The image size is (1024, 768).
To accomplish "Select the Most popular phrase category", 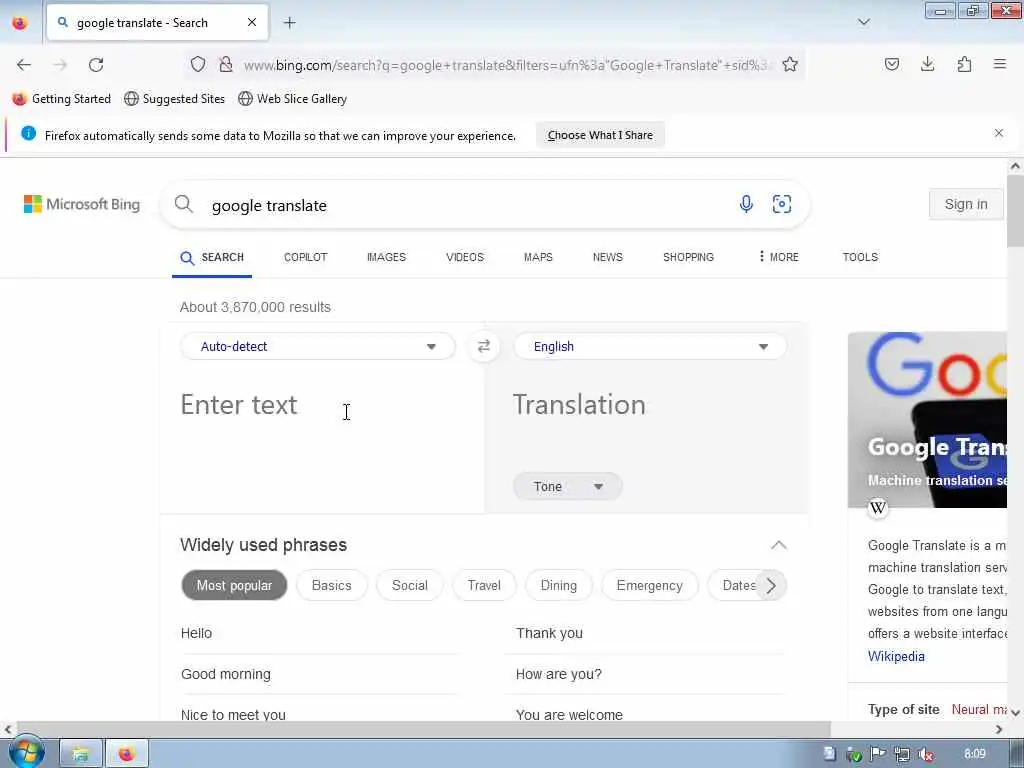I will (x=234, y=585).
